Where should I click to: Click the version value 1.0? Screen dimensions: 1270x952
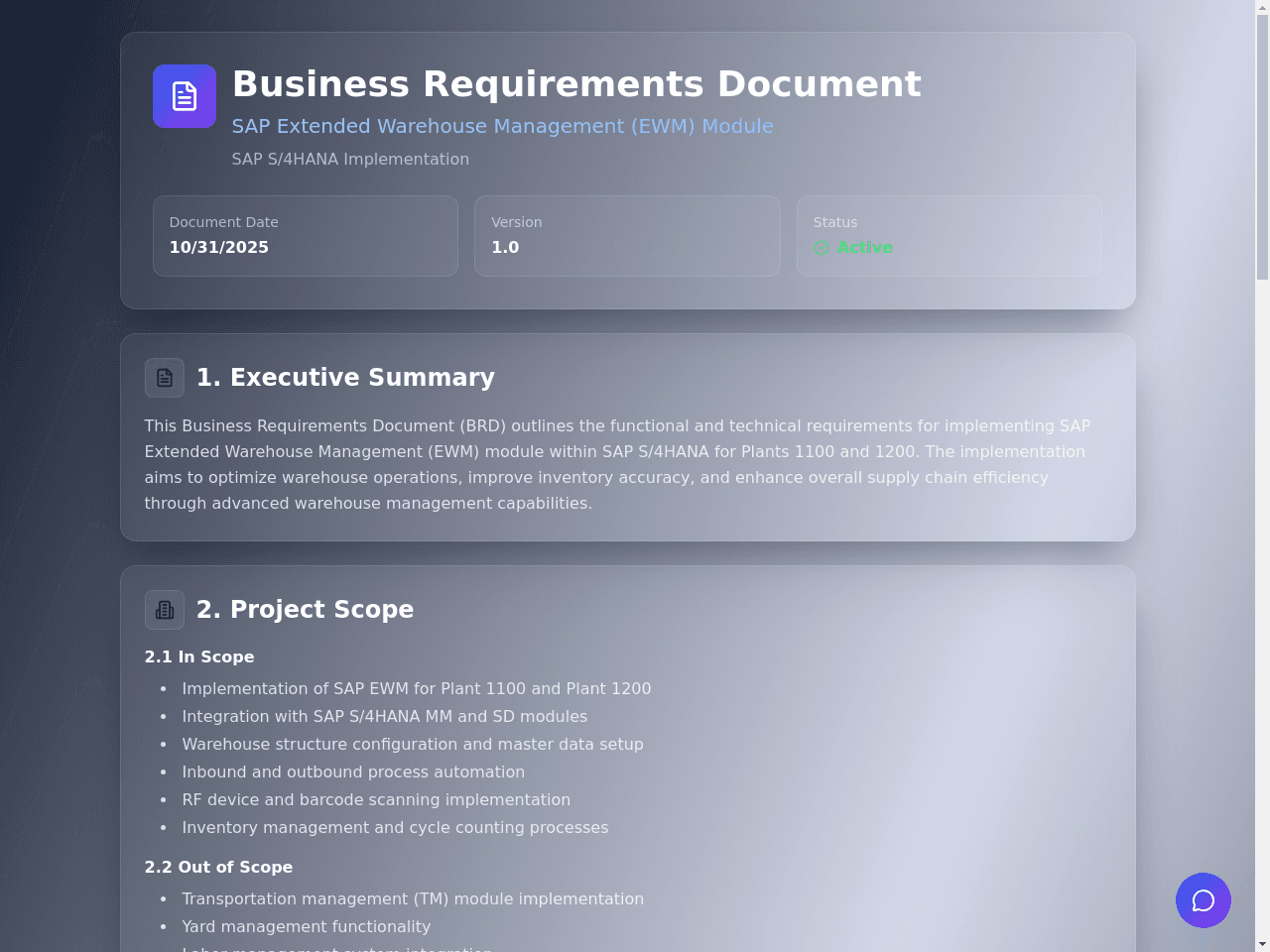(x=505, y=247)
